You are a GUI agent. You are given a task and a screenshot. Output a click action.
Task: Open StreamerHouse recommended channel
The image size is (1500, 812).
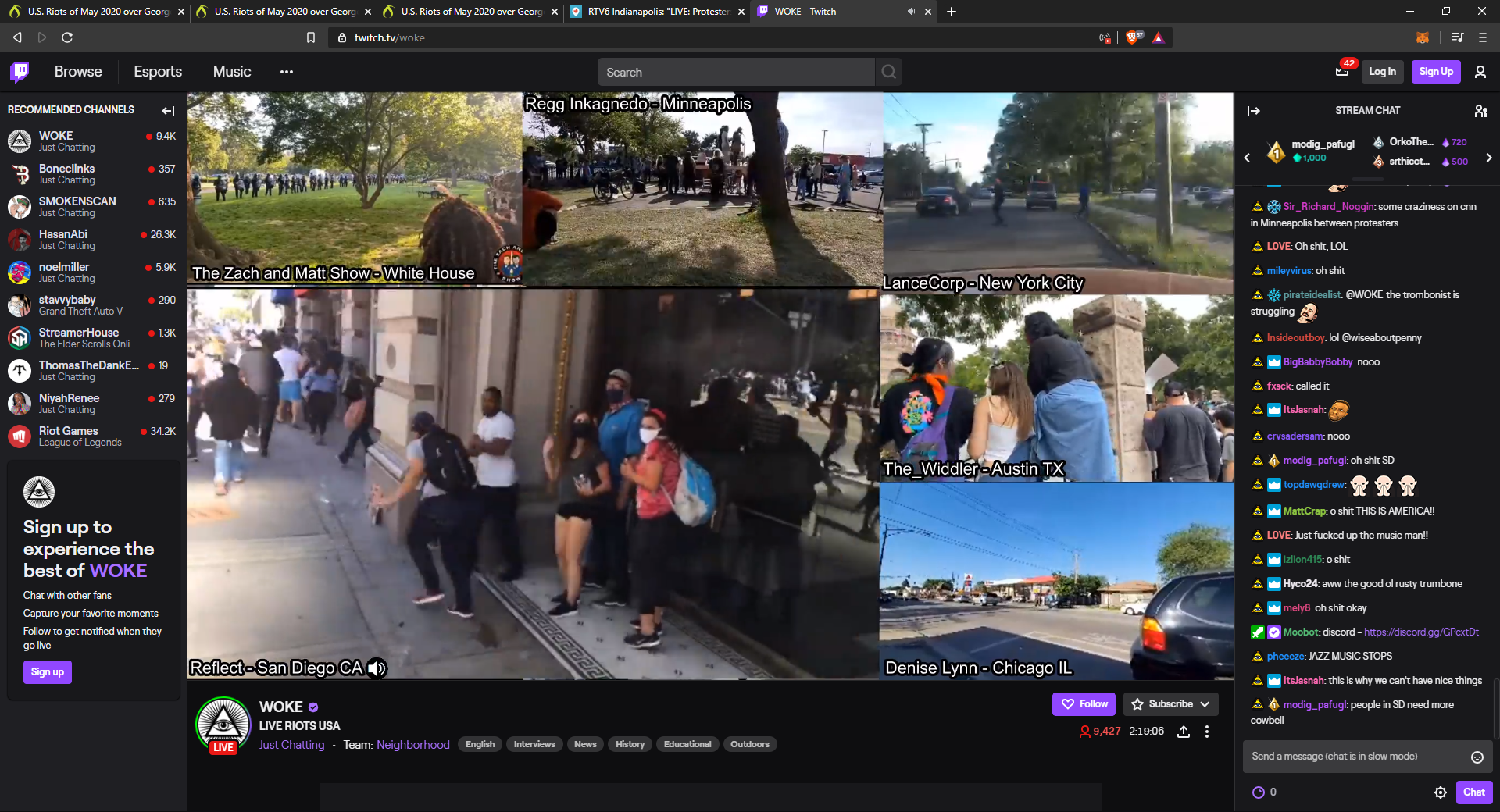pos(92,338)
